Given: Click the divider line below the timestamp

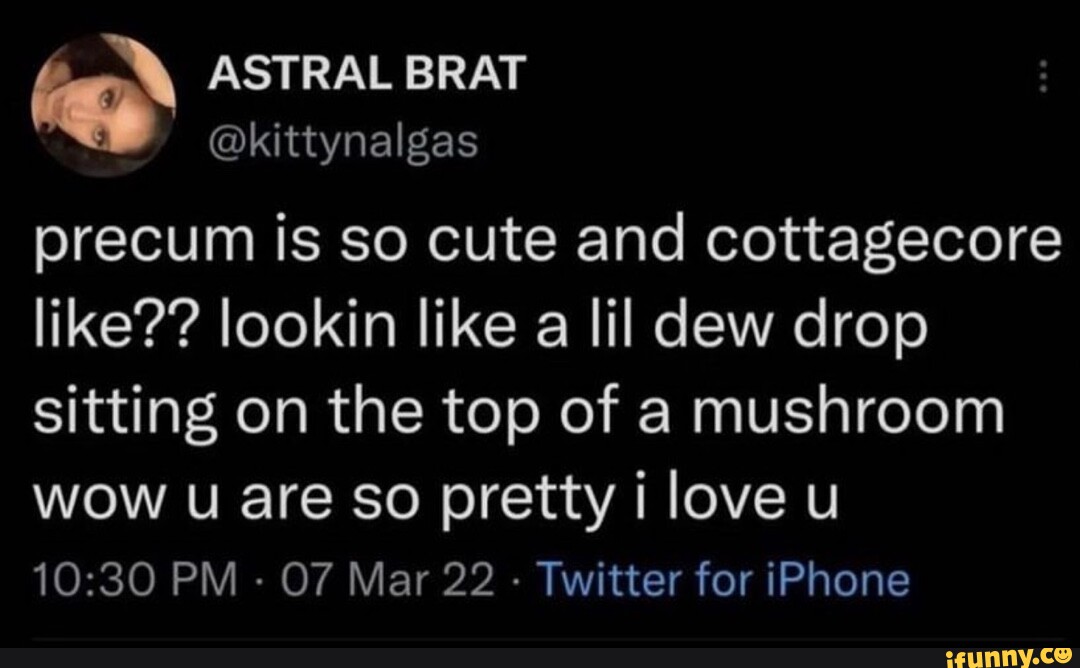Looking at the screenshot, I should point(540,637).
